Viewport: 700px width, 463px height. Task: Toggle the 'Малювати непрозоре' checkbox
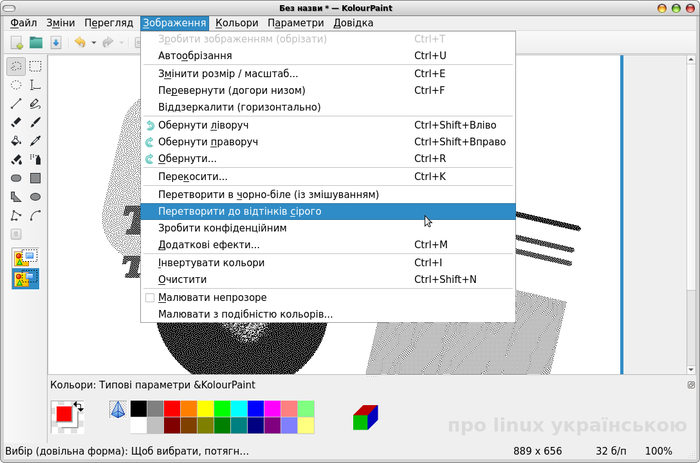click(150, 297)
